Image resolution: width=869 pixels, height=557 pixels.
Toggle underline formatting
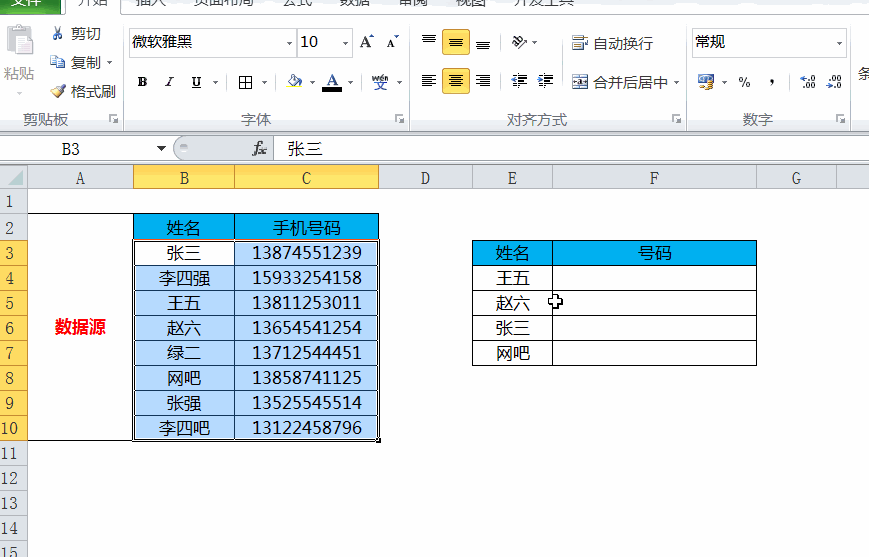pyautogui.click(x=196, y=82)
